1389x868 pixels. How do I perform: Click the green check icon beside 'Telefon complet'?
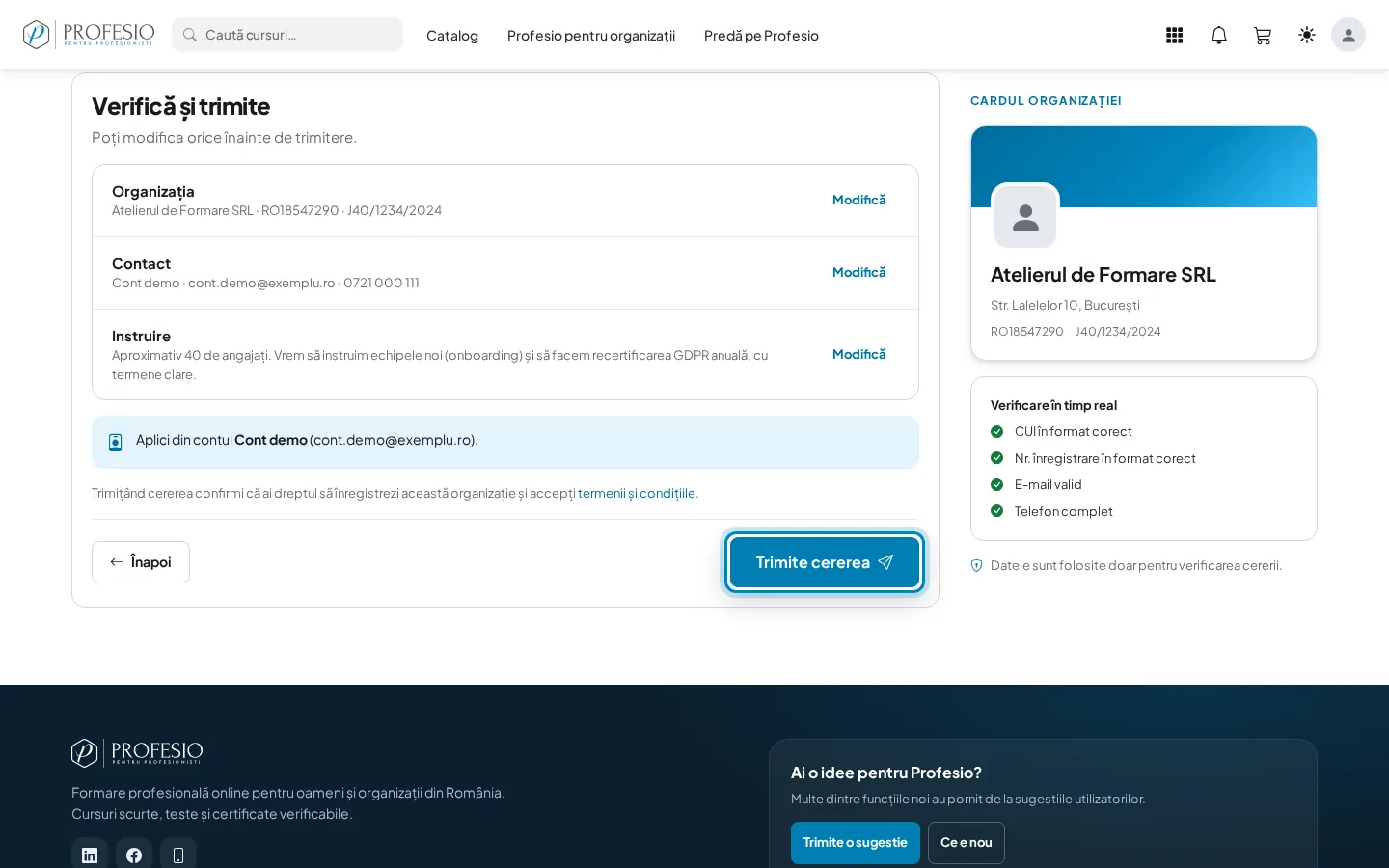click(x=997, y=511)
